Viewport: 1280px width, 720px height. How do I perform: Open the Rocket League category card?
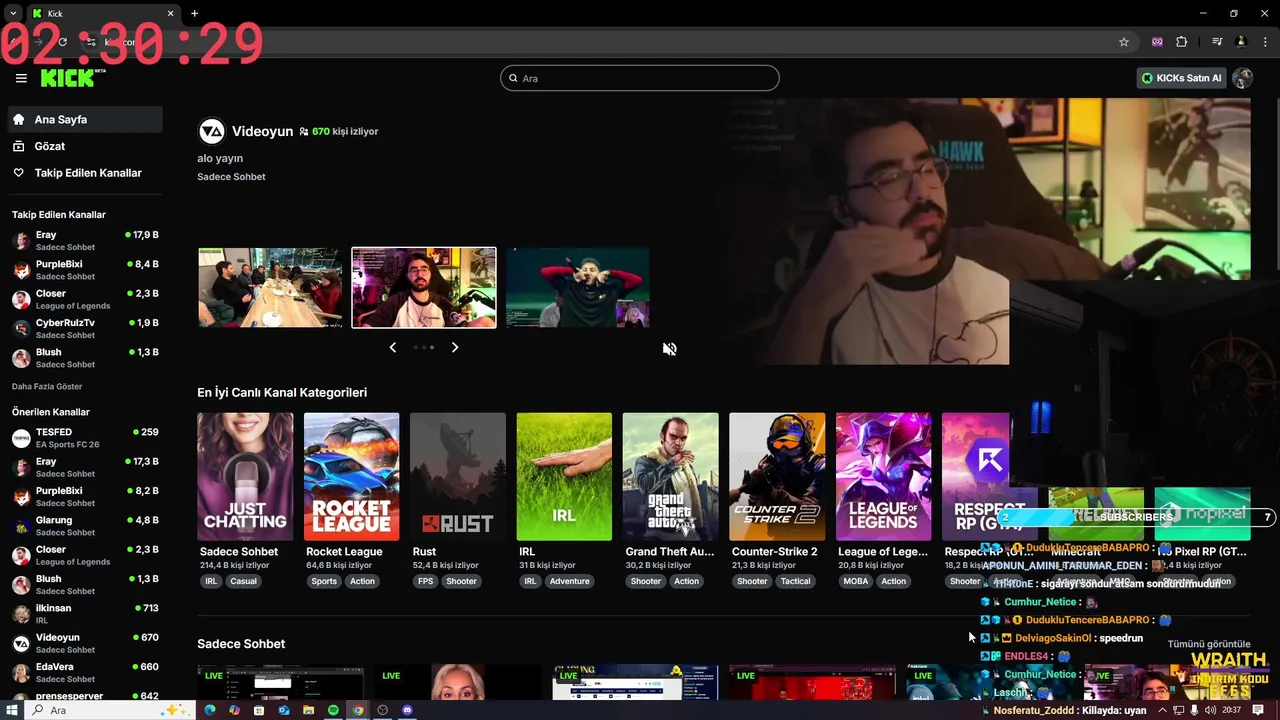point(352,477)
